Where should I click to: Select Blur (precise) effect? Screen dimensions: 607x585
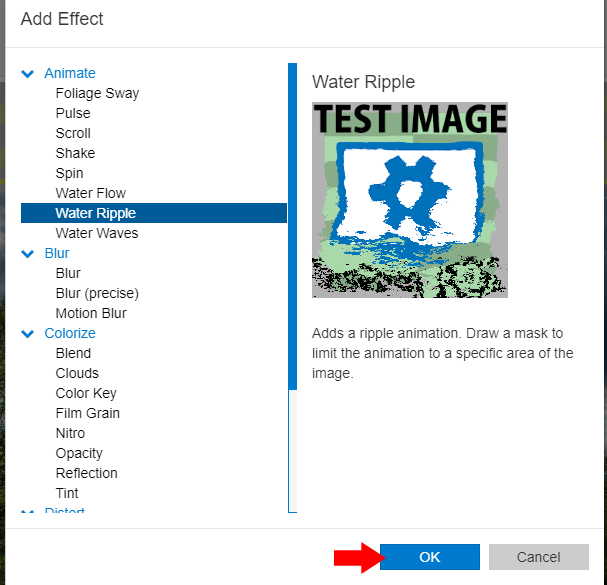click(97, 293)
